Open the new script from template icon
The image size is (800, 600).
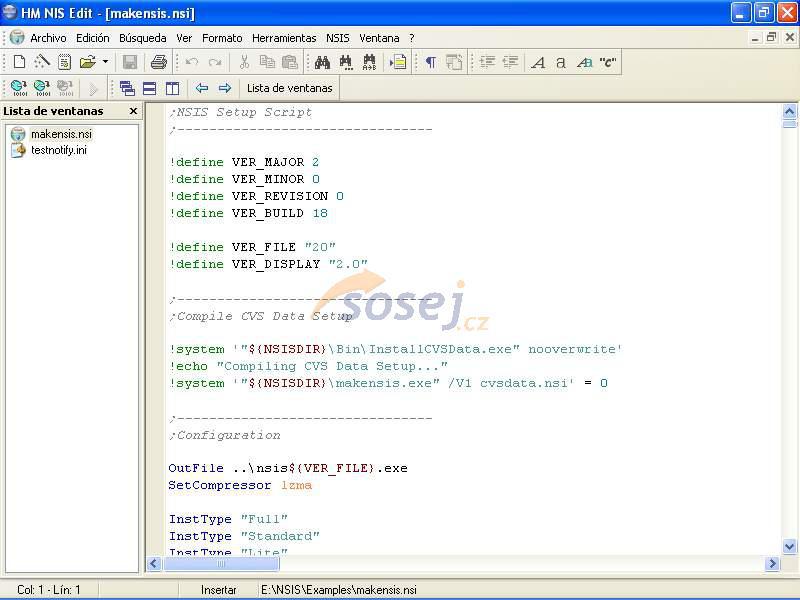pyautogui.click(x=64, y=62)
